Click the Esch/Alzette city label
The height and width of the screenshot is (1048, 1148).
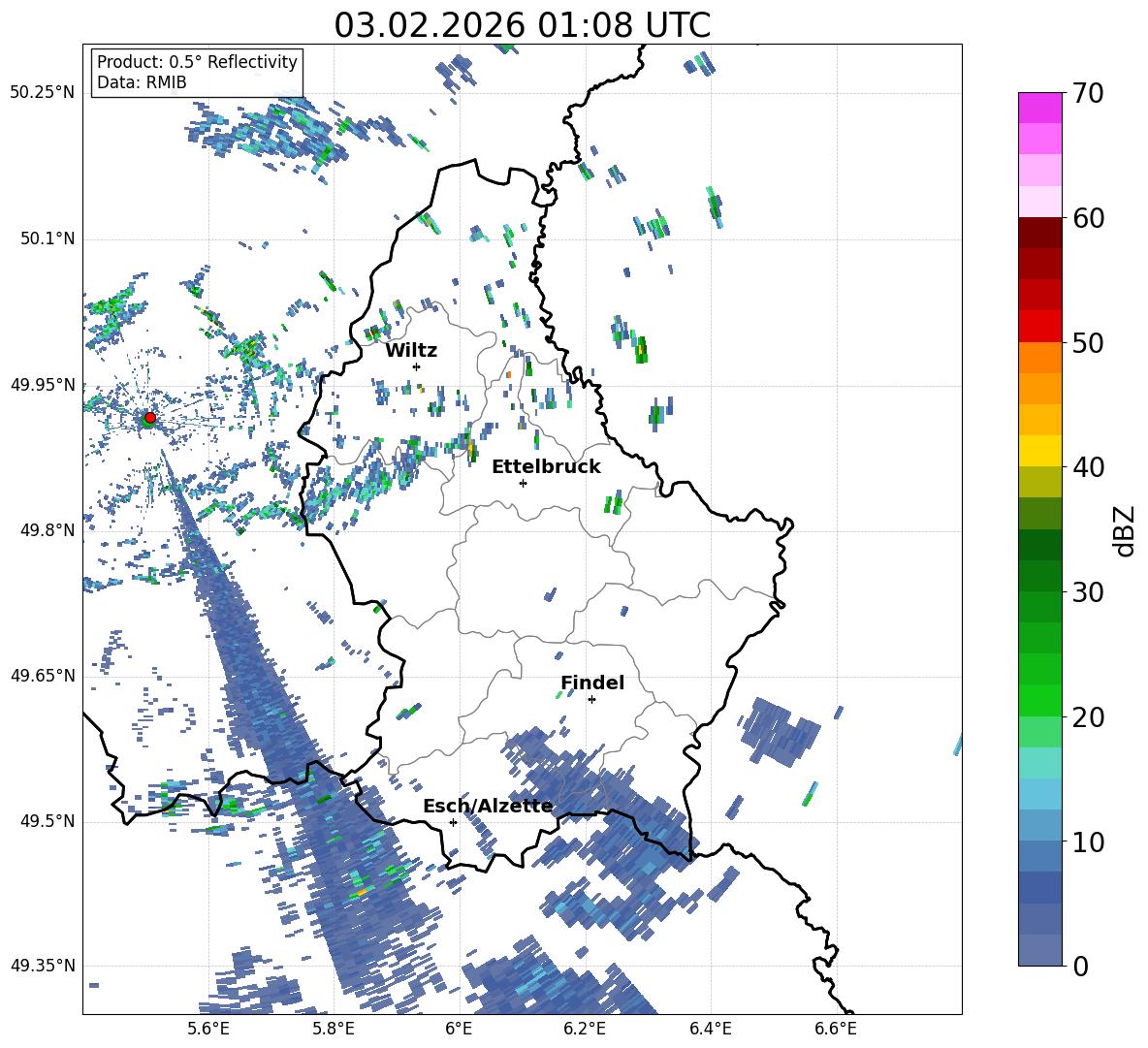pos(488,807)
